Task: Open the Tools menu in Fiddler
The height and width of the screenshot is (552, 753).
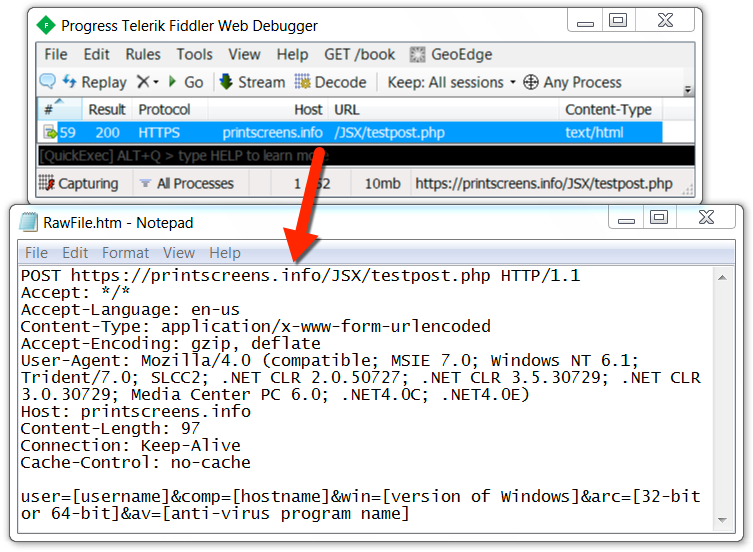Action: coord(194,54)
